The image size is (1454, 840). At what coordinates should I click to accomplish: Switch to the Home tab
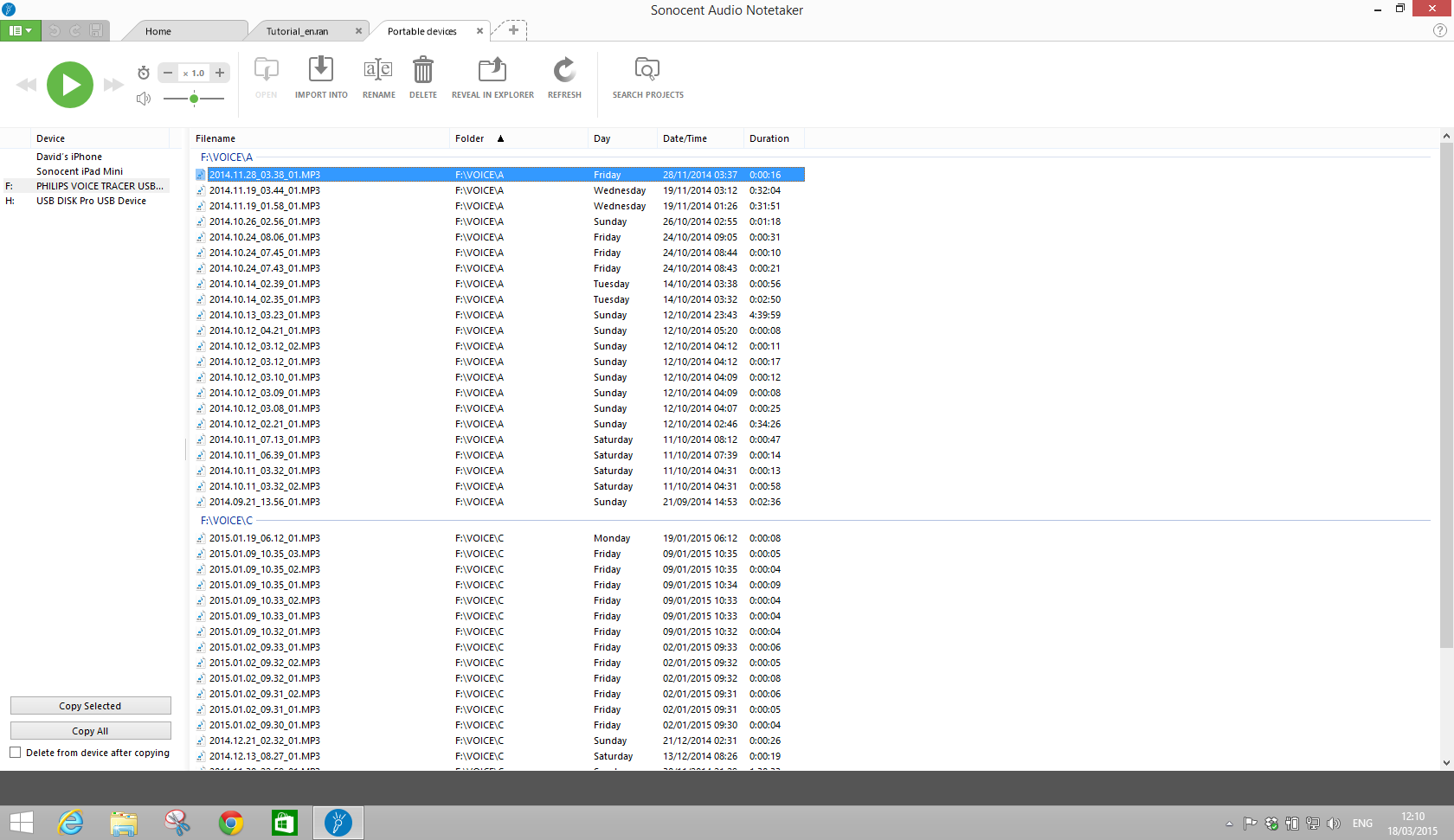158,31
